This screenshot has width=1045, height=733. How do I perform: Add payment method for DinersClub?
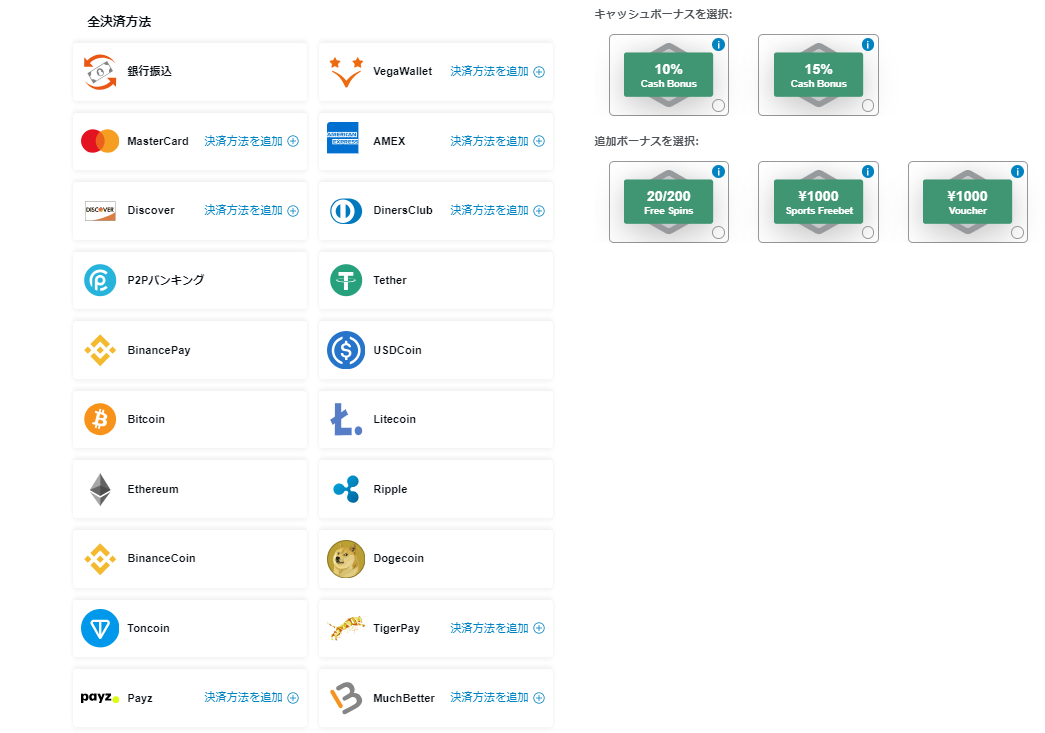pyautogui.click(x=498, y=211)
